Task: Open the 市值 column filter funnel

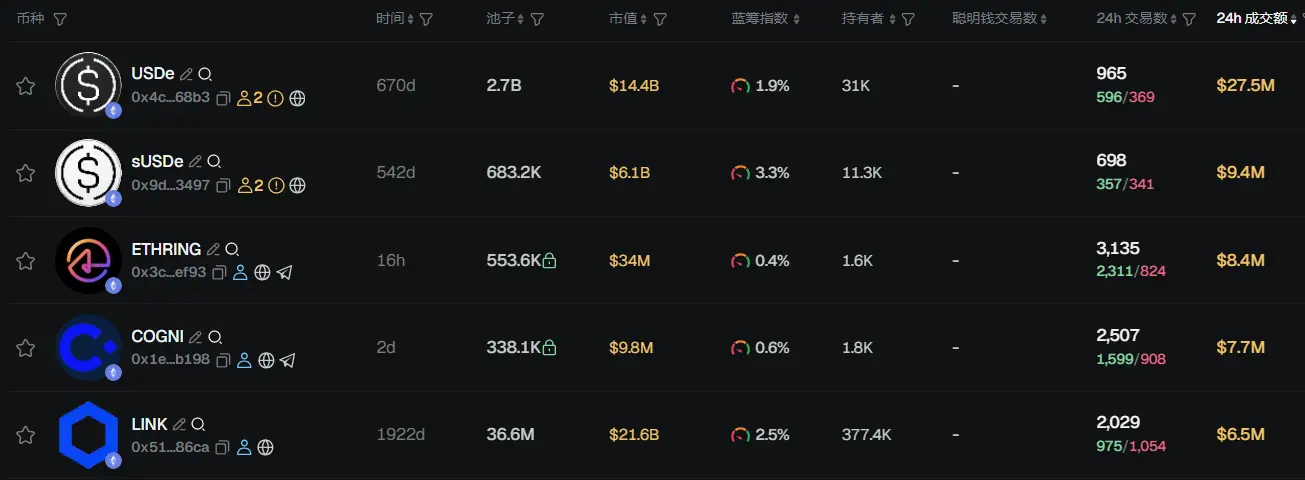Action: pyautogui.click(x=660, y=19)
